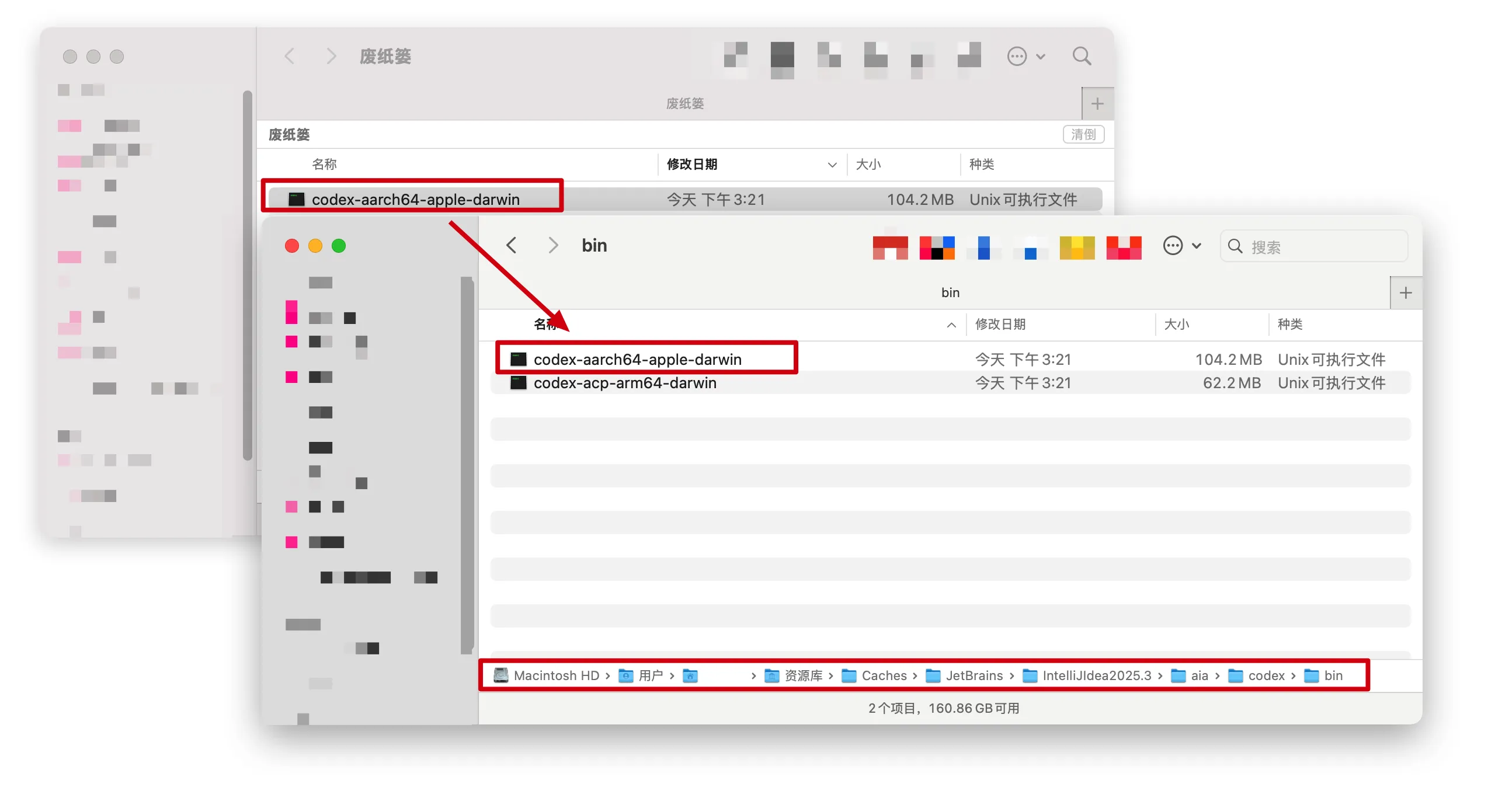The height and width of the screenshot is (812, 1488).
Task: Click the 废纸篓 title in the toolbar
Action: point(385,56)
